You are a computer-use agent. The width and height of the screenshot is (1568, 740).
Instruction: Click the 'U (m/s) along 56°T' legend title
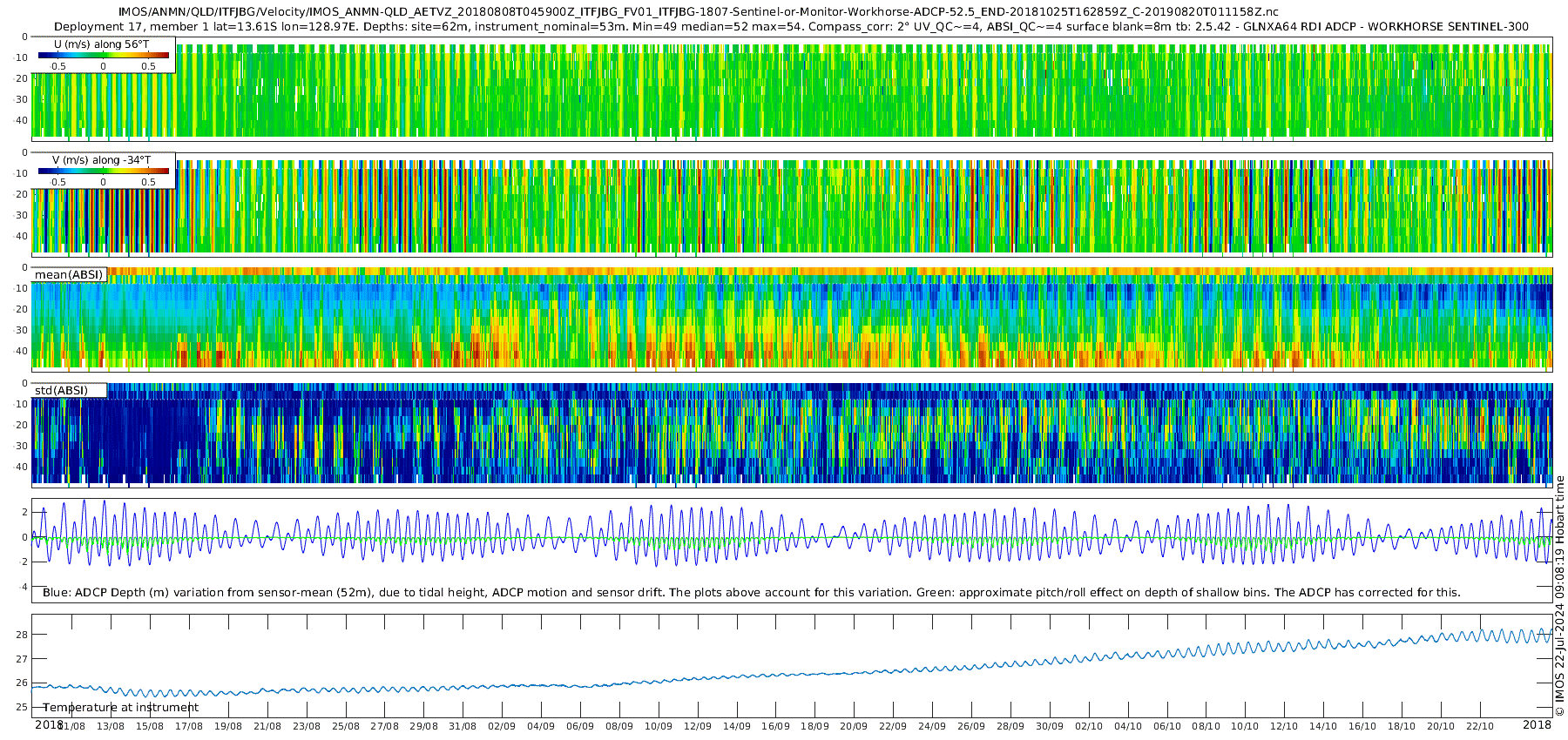coord(102,44)
